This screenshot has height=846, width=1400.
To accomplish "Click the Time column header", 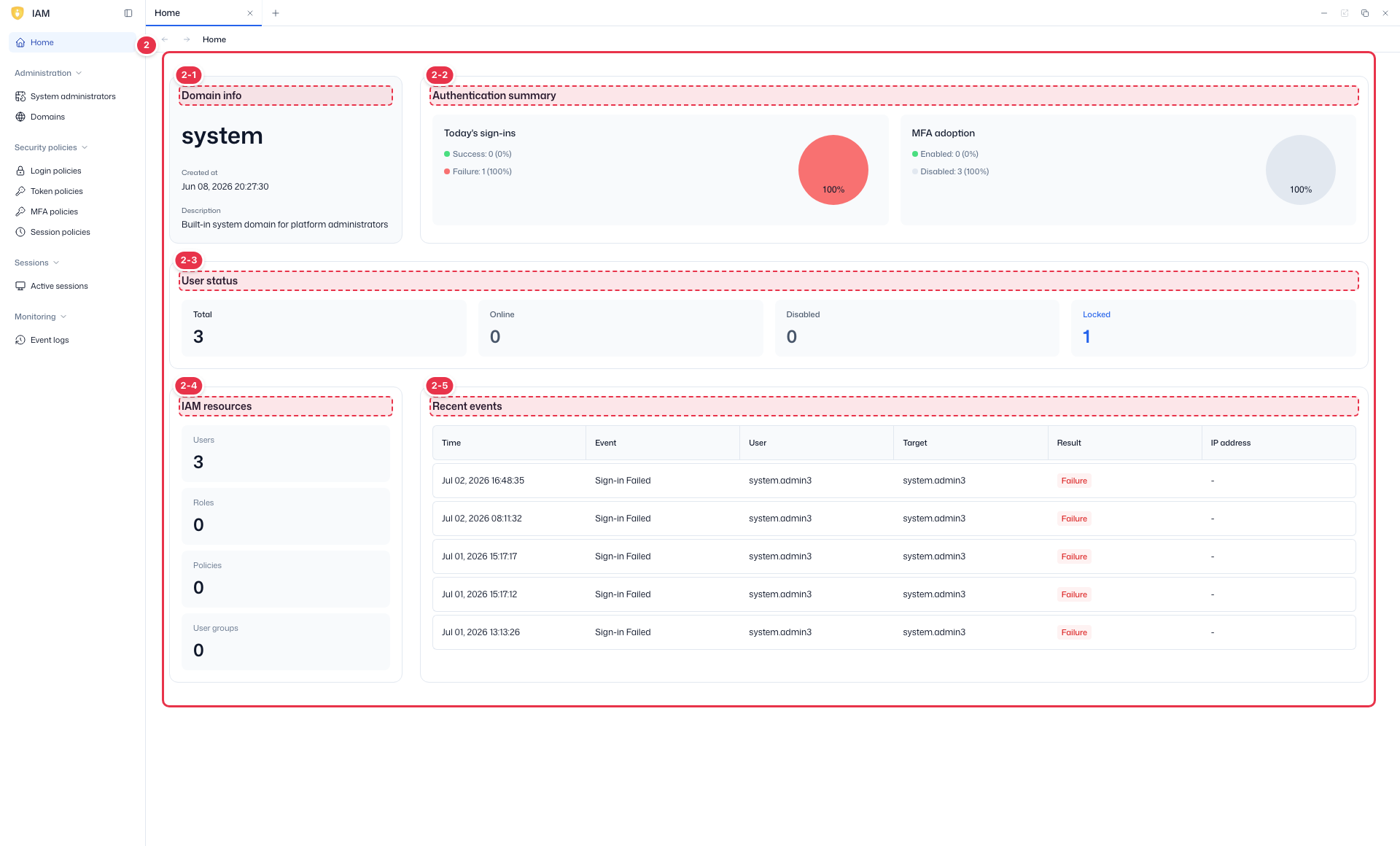I will point(509,443).
